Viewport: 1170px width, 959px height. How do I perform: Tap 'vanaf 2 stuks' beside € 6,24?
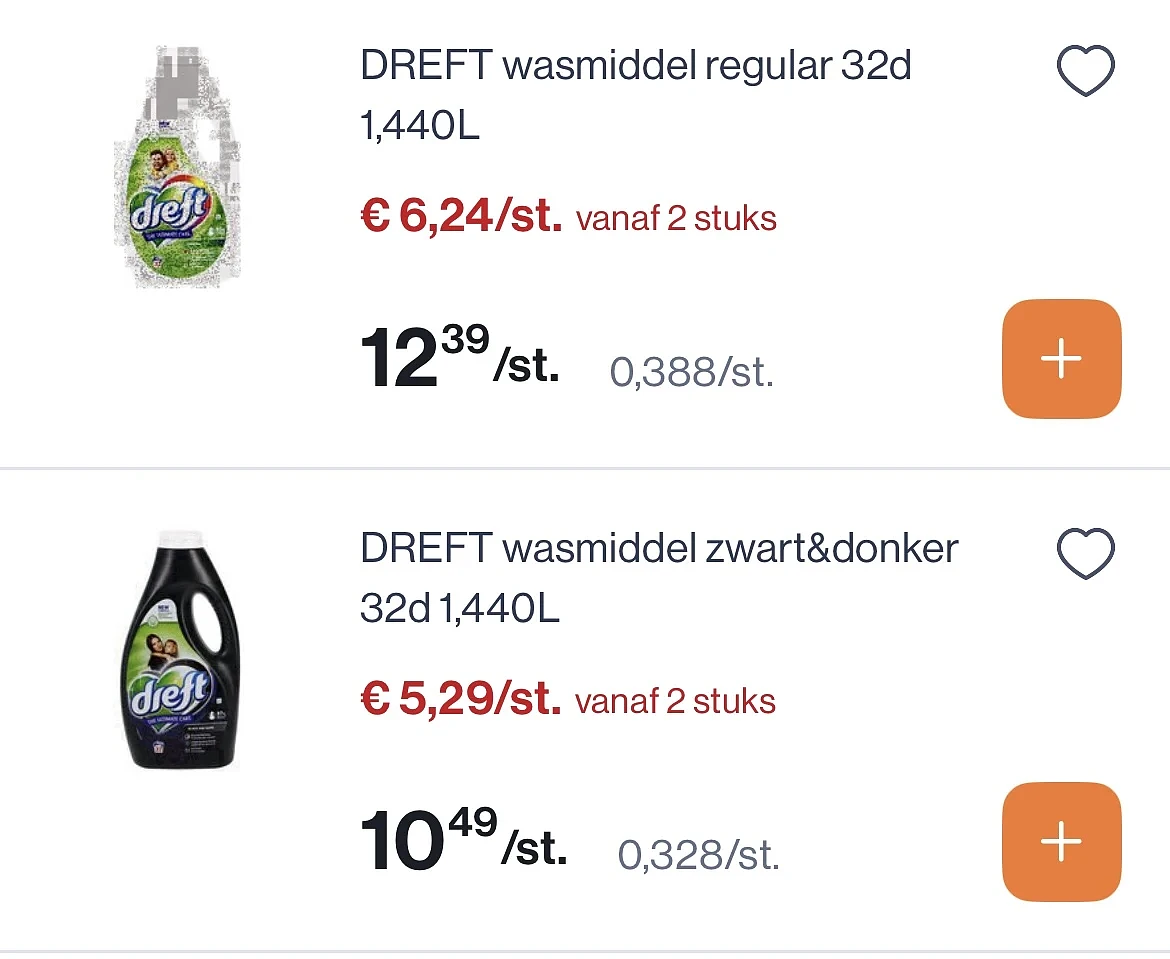click(x=676, y=219)
